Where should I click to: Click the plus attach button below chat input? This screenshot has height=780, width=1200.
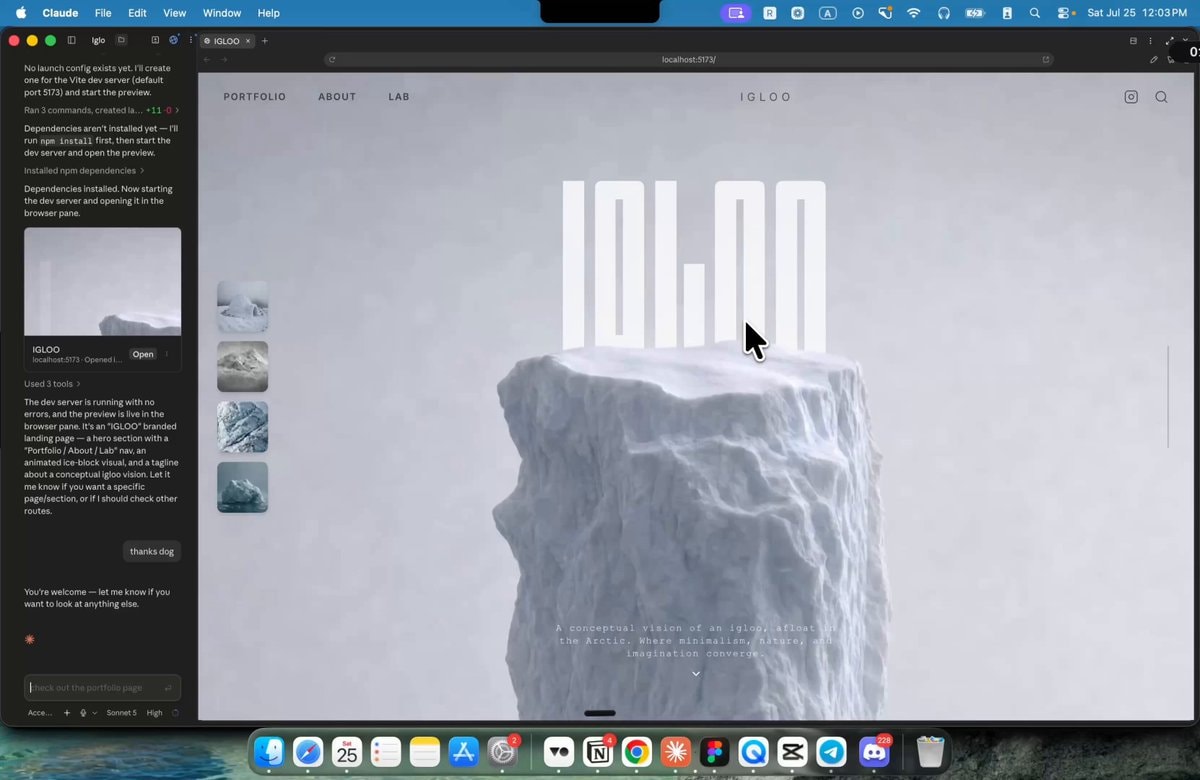pyautogui.click(x=67, y=713)
